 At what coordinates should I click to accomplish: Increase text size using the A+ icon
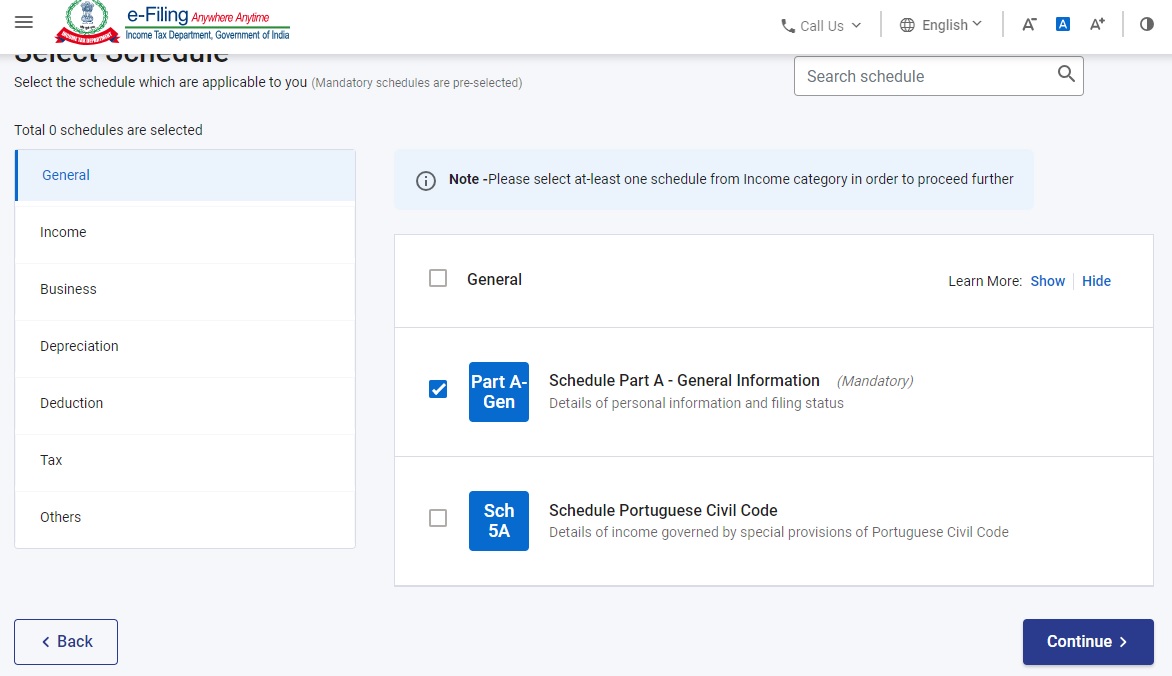(x=1097, y=23)
